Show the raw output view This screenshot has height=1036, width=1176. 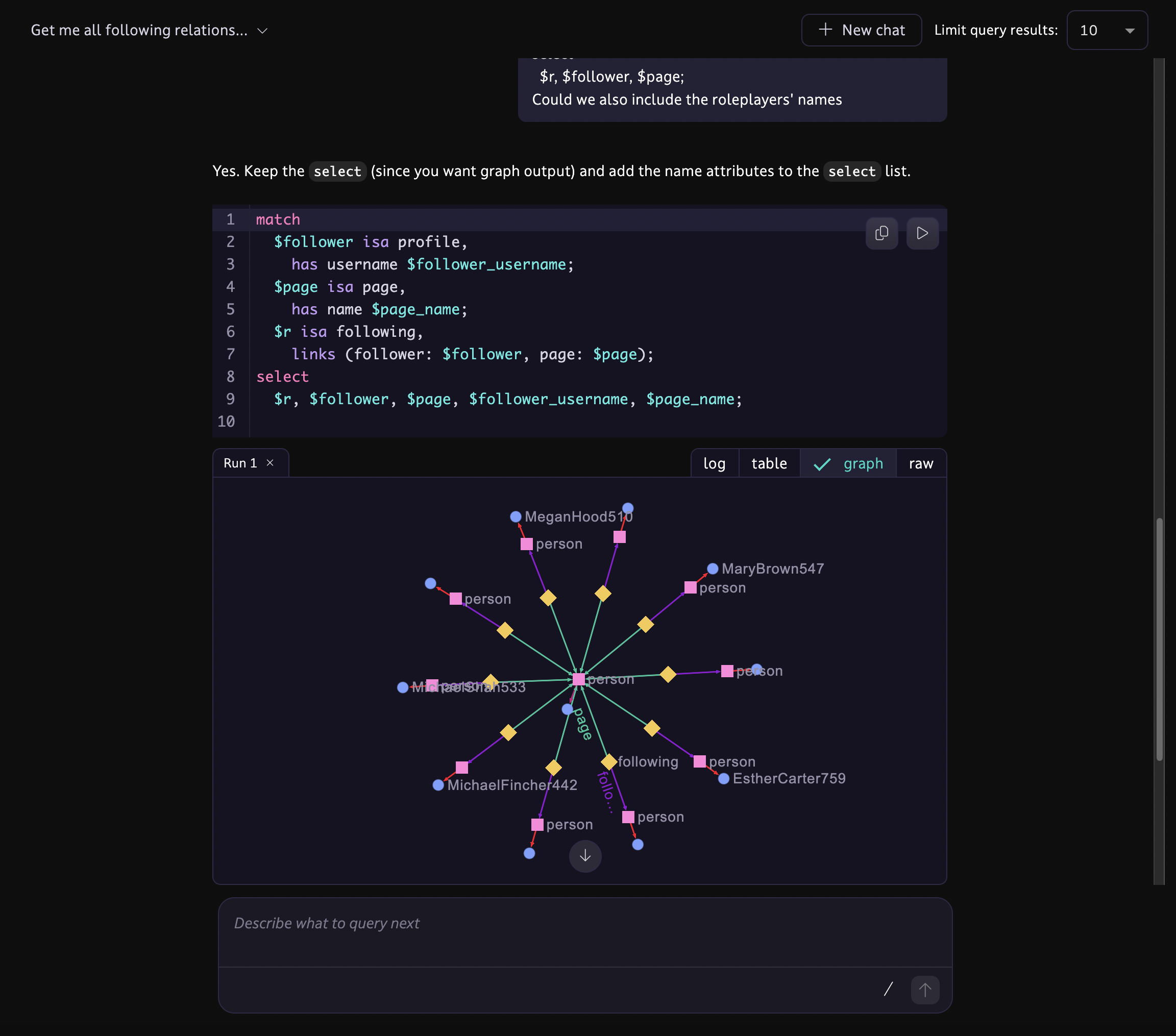[x=921, y=463]
